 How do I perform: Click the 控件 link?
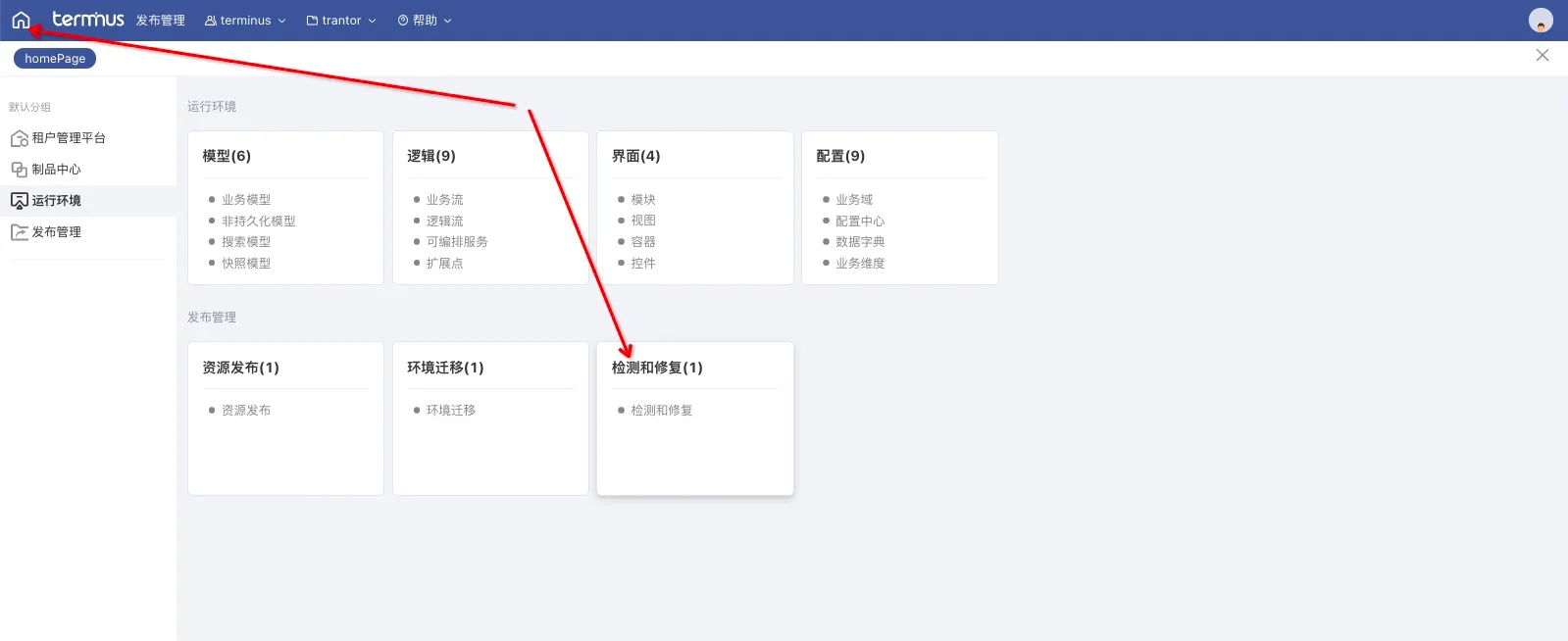(643, 264)
